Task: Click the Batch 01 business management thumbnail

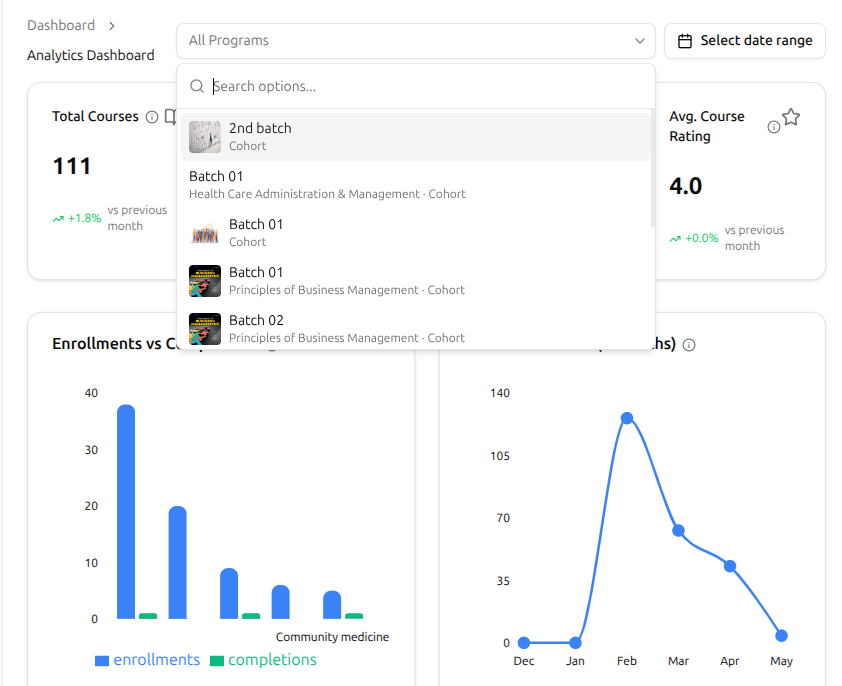Action: pyautogui.click(x=205, y=281)
